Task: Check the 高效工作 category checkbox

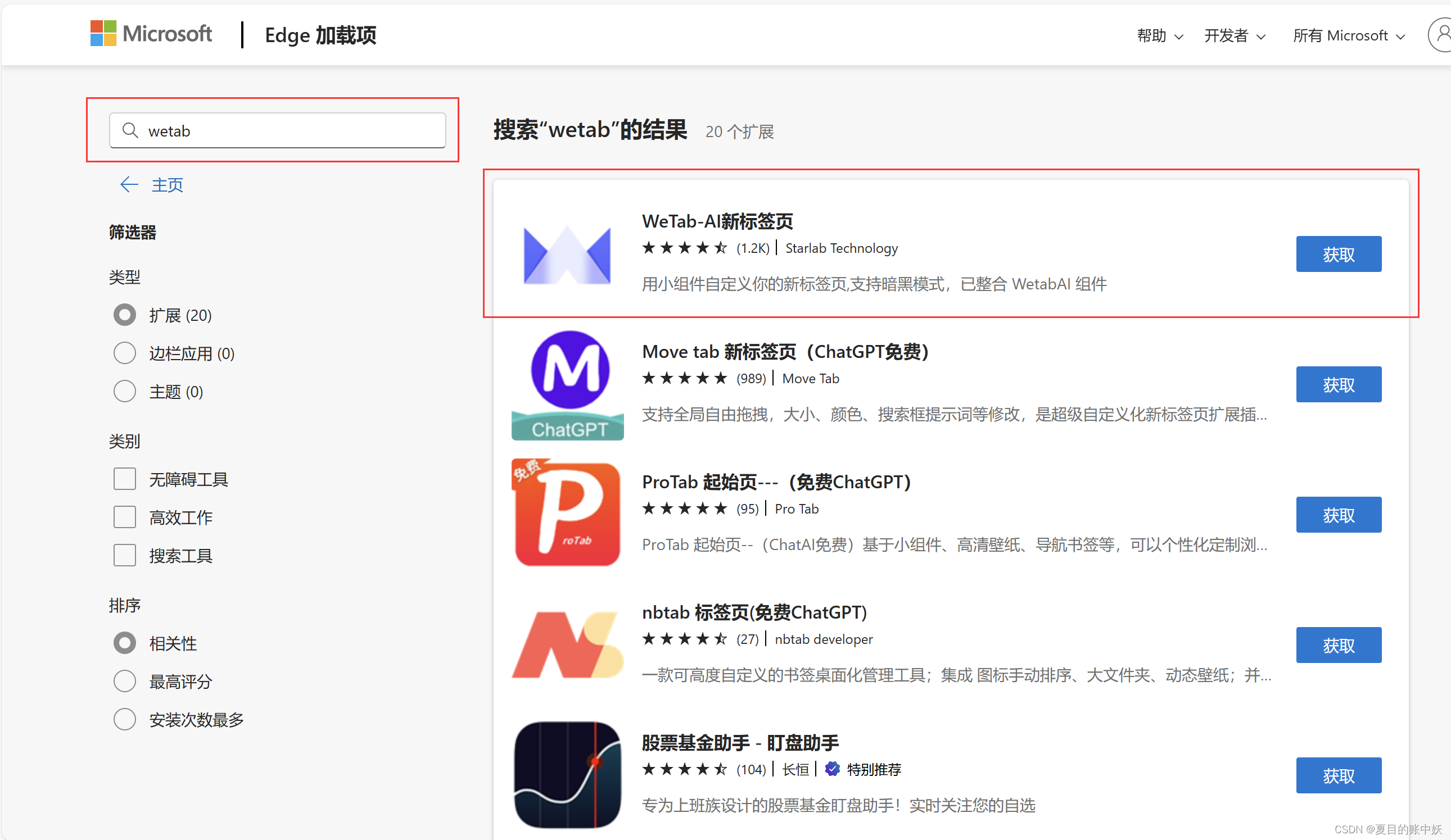Action: pyautogui.click(x=124, y=517)
